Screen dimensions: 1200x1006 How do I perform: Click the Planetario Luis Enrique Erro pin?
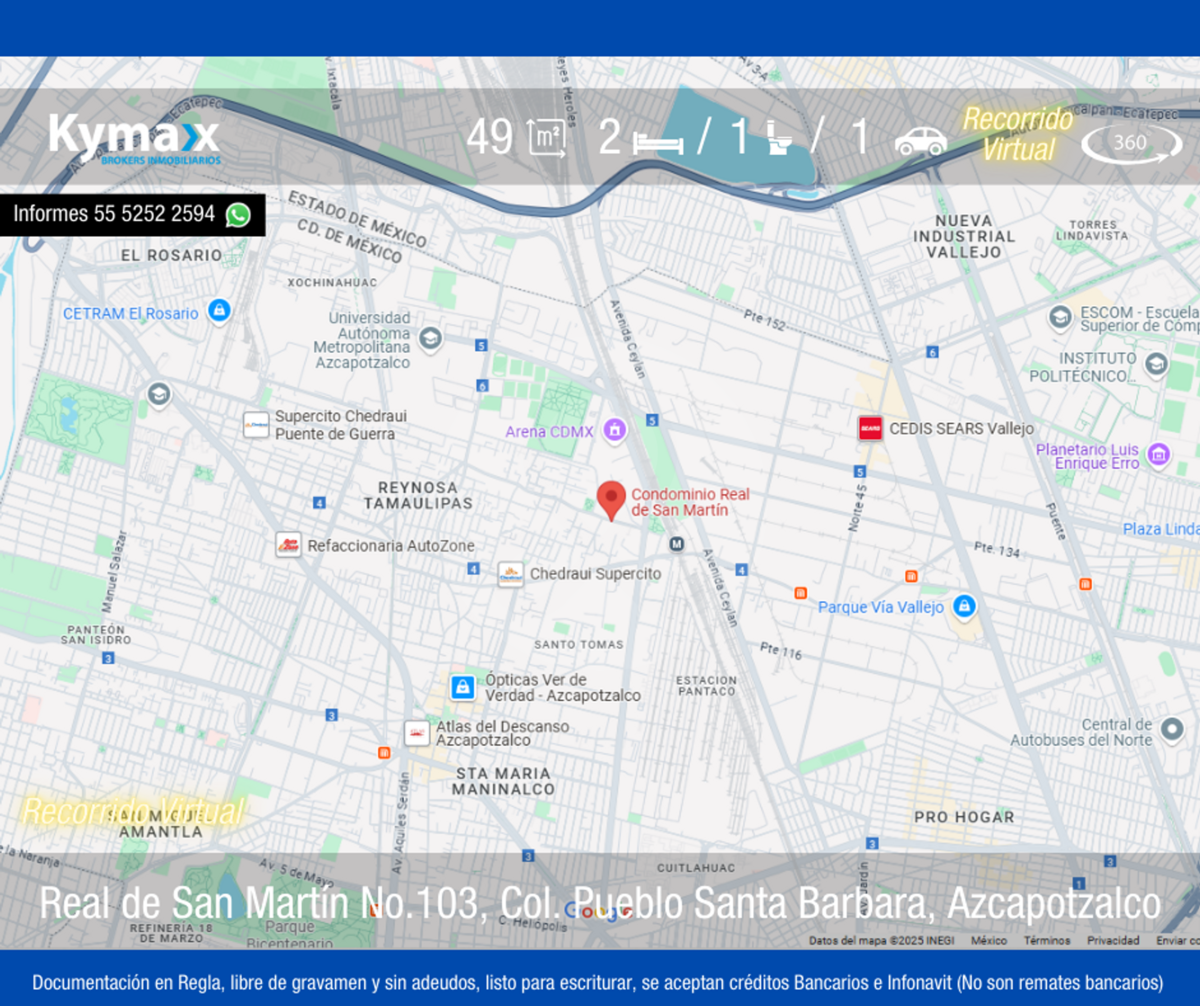coord(1159,455)
